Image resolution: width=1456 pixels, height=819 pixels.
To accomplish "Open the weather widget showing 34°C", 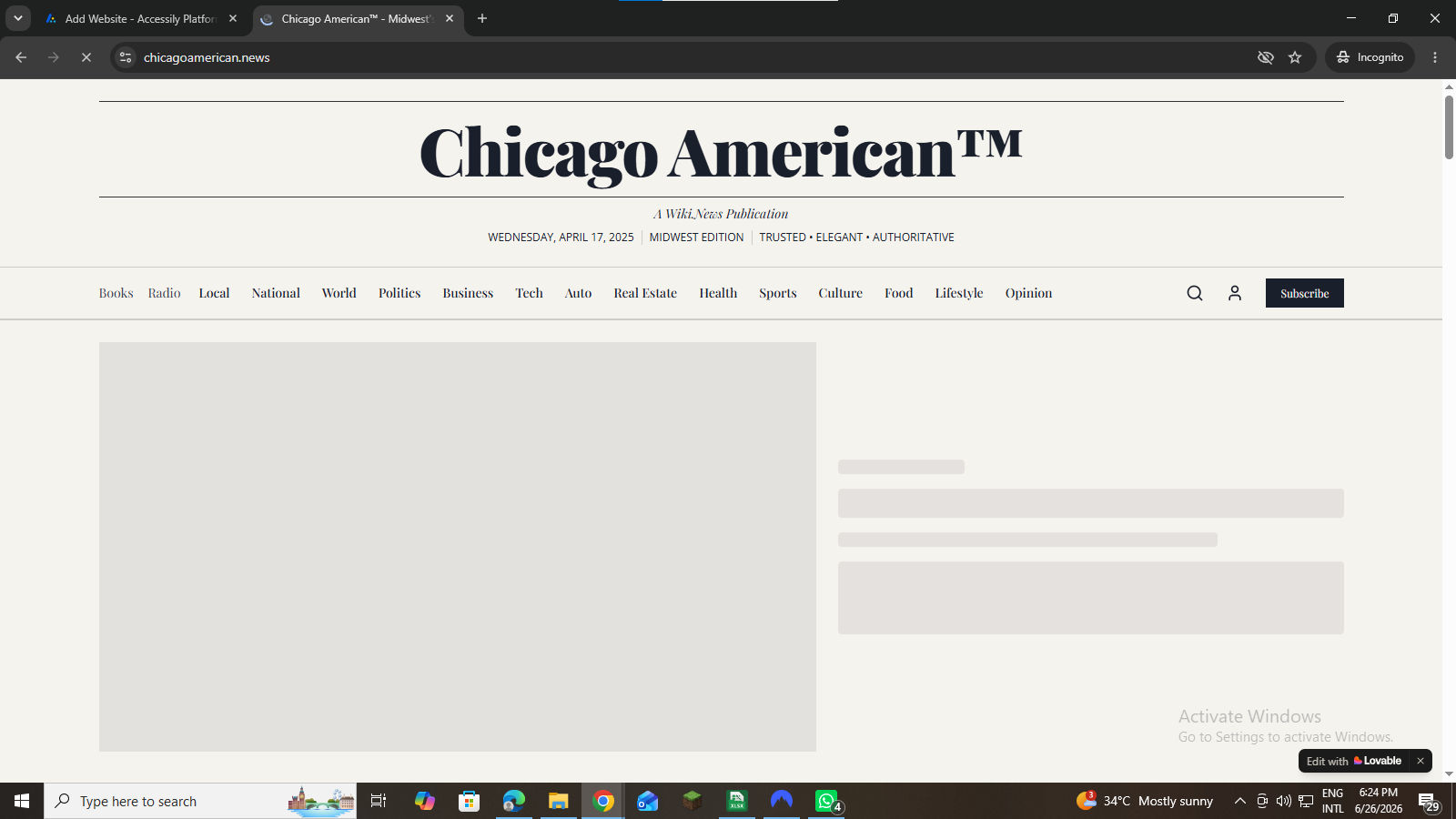I will pos(1145,801).
